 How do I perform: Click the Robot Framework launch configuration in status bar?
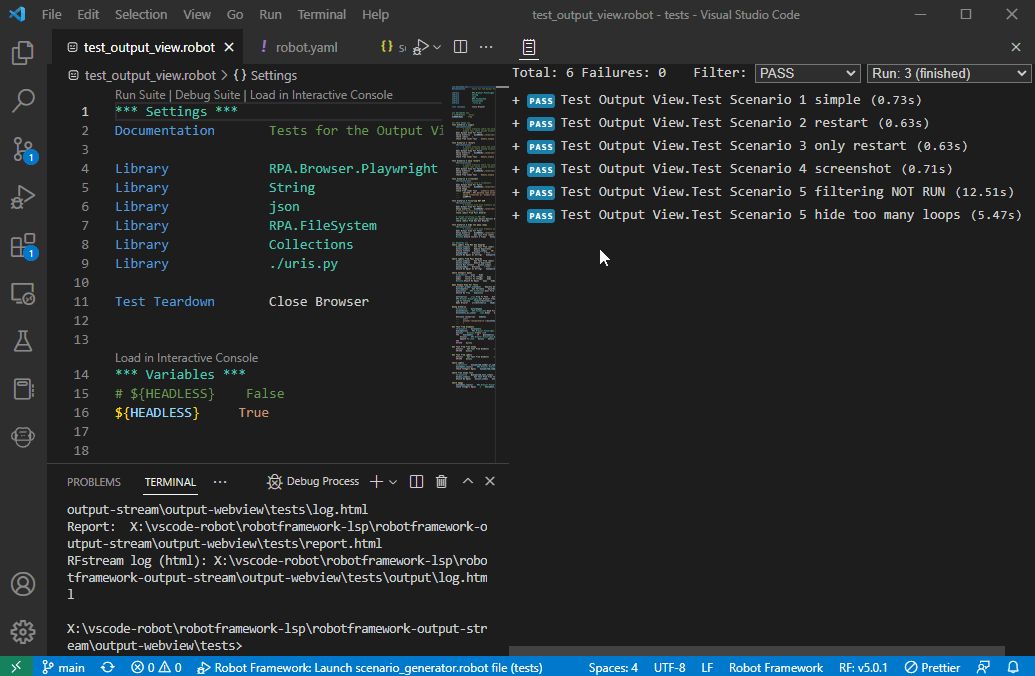(370, 667)
